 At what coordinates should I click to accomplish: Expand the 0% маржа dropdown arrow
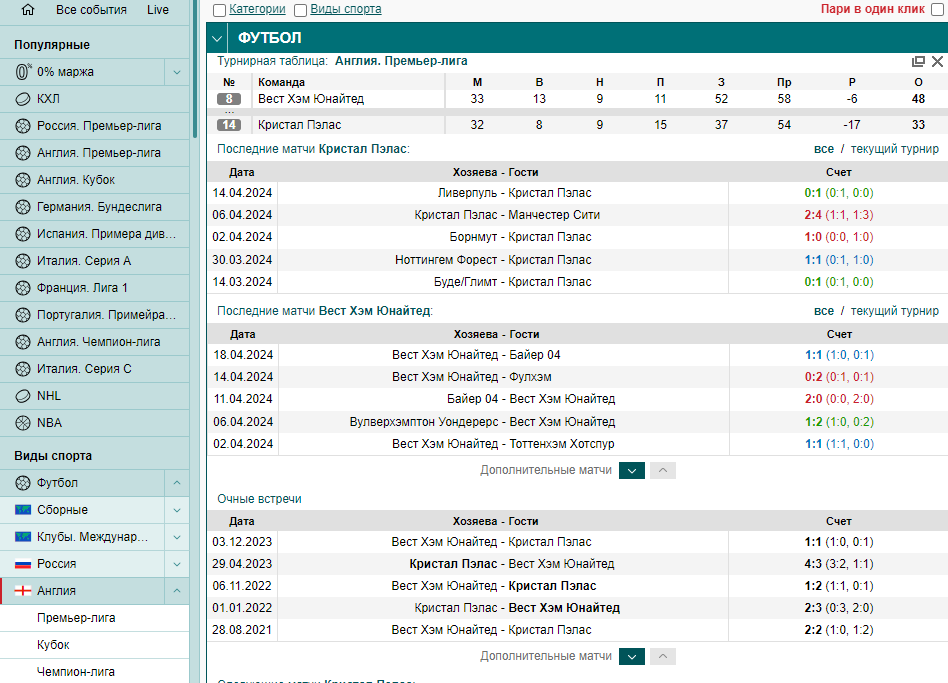coord(177,72)
